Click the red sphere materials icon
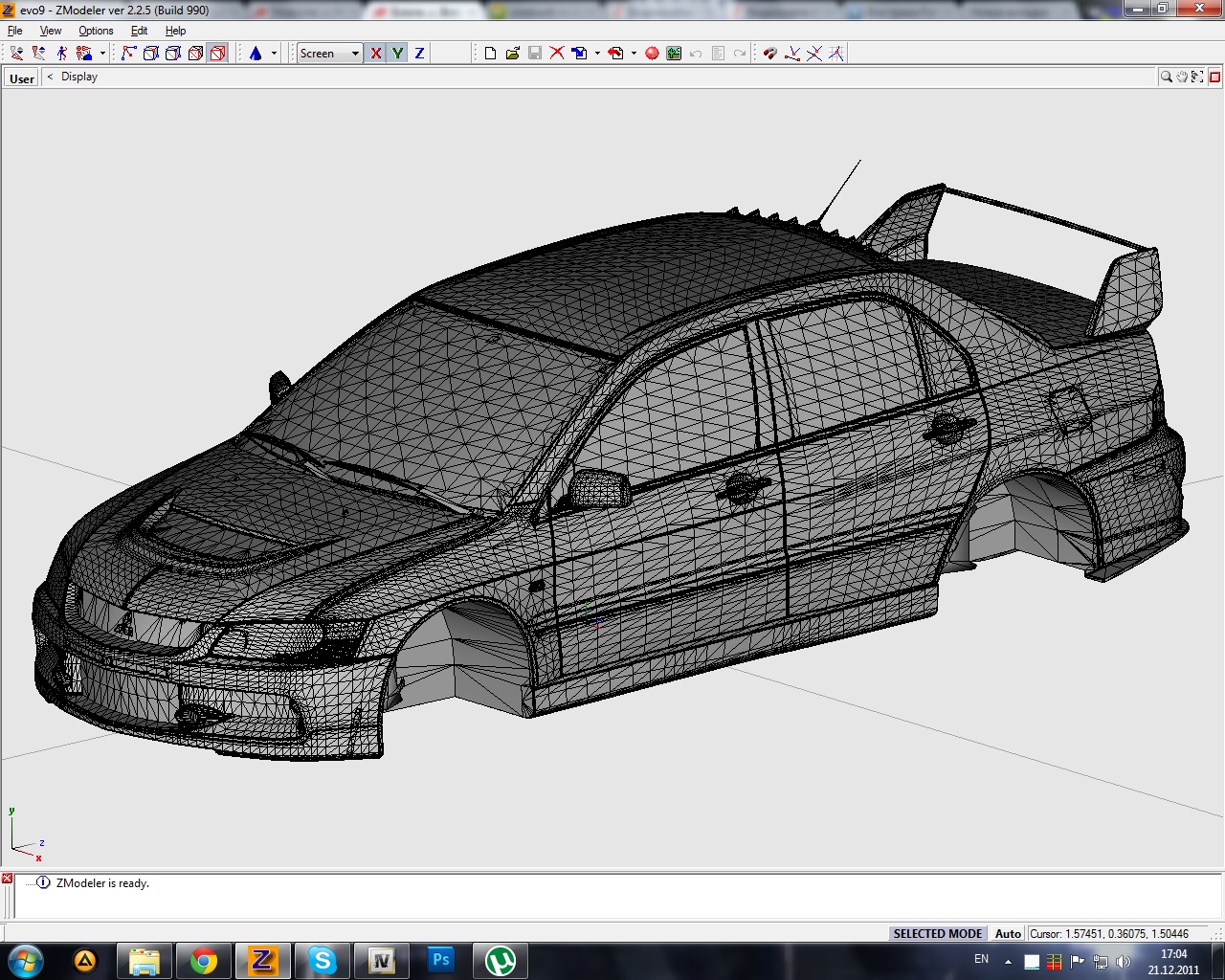The image size is (1225, 980). tap(652, 54)
